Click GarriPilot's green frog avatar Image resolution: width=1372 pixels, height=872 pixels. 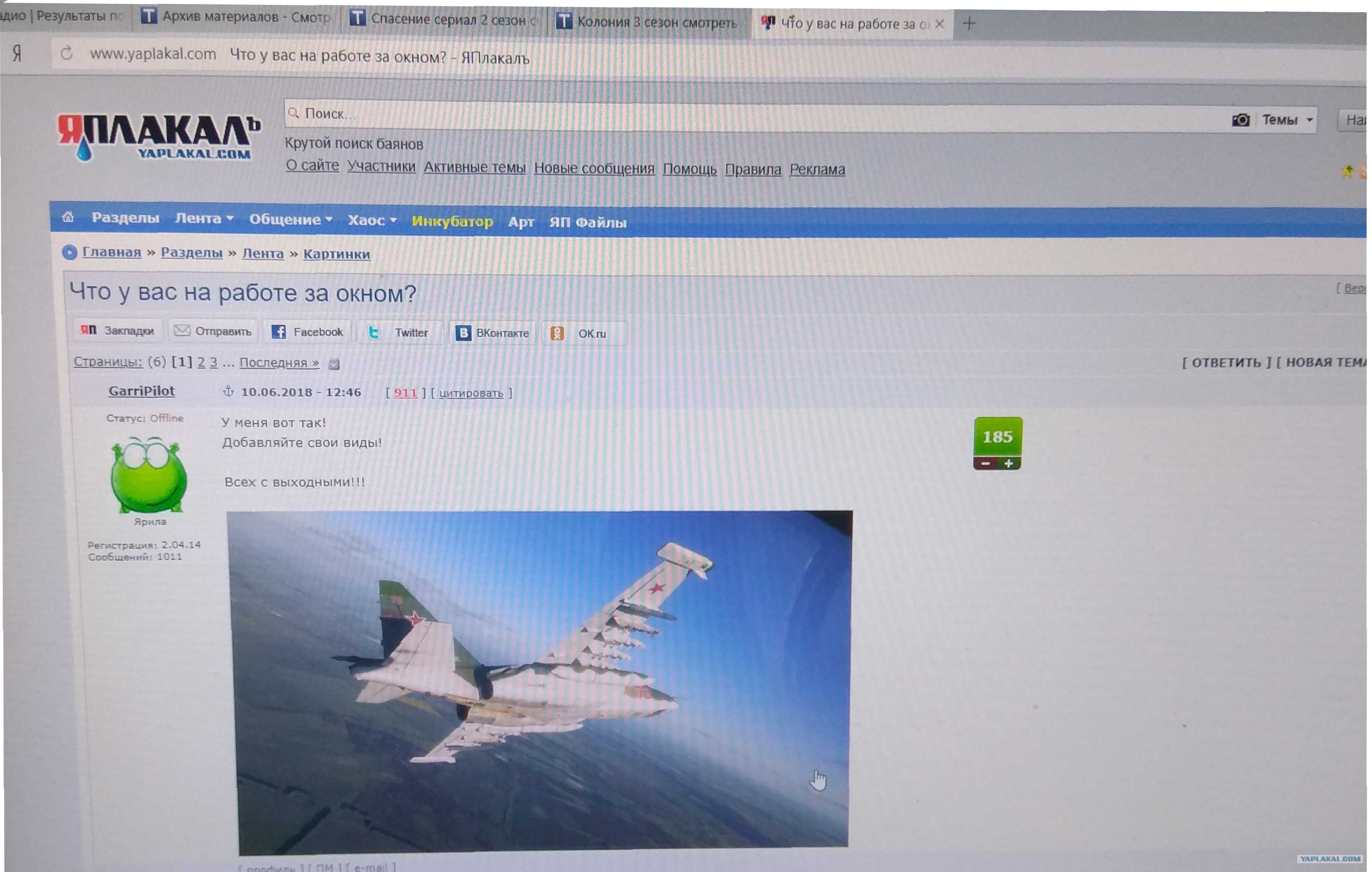tap(149, 474)
